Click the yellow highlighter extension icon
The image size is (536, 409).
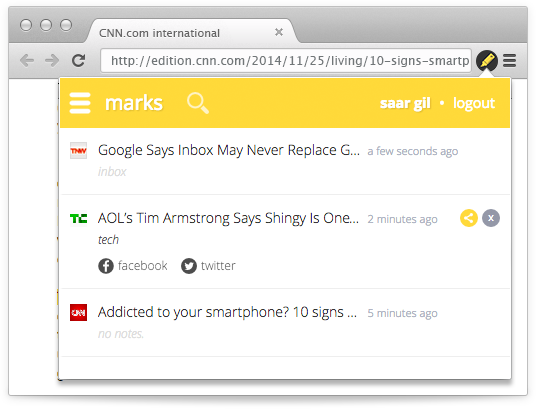[487, 61]
